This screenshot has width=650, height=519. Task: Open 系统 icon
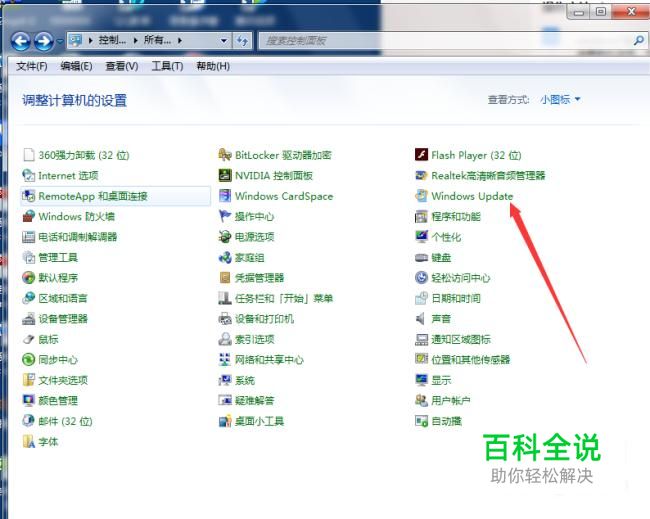coord(225,380)
